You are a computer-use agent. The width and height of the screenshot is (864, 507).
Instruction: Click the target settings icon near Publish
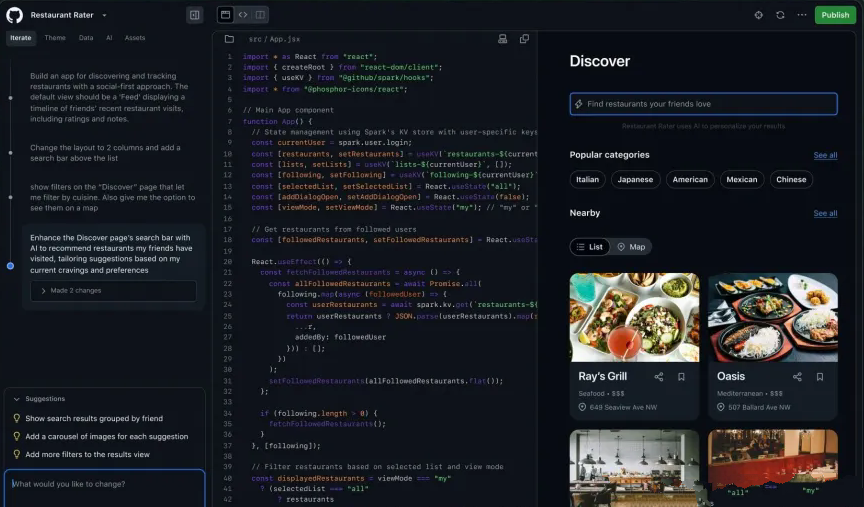[x=759, y=15]
